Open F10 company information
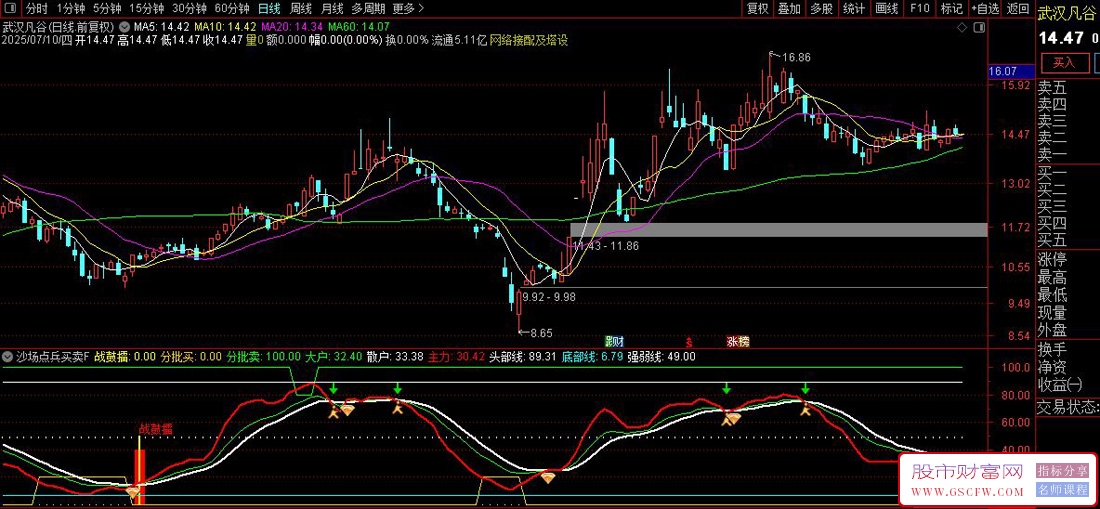The image size is (1100, 509). pyautogui.click(x=920, y=9)
